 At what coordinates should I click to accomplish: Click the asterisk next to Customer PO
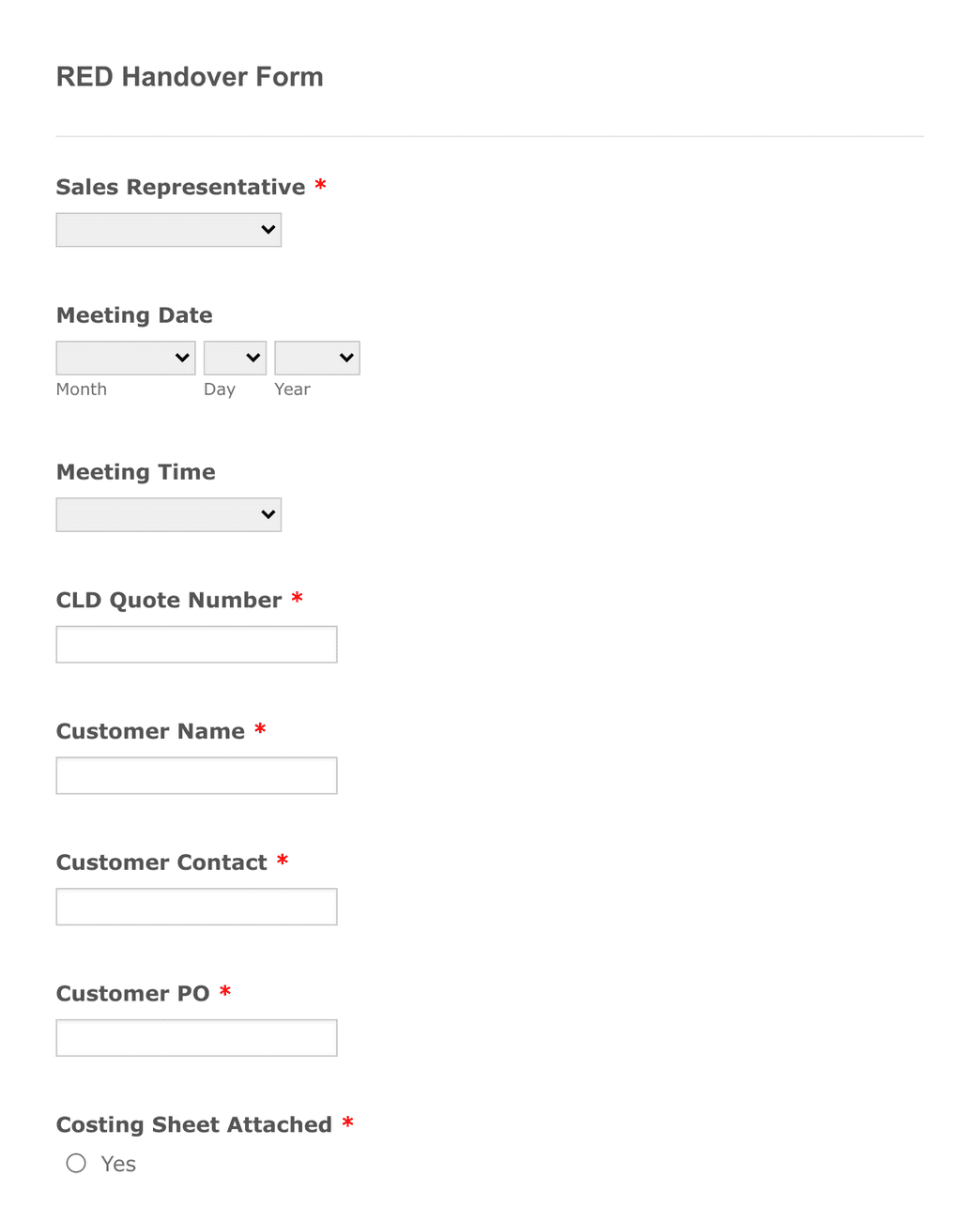coord(224,991)
